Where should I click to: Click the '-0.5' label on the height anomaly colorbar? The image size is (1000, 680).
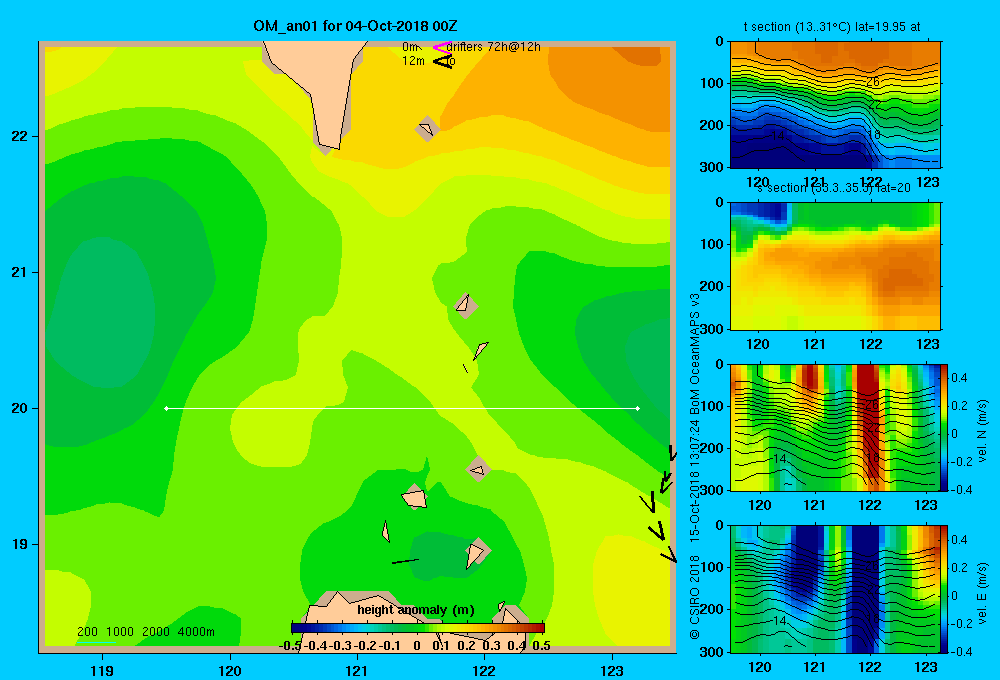point(290,646)
